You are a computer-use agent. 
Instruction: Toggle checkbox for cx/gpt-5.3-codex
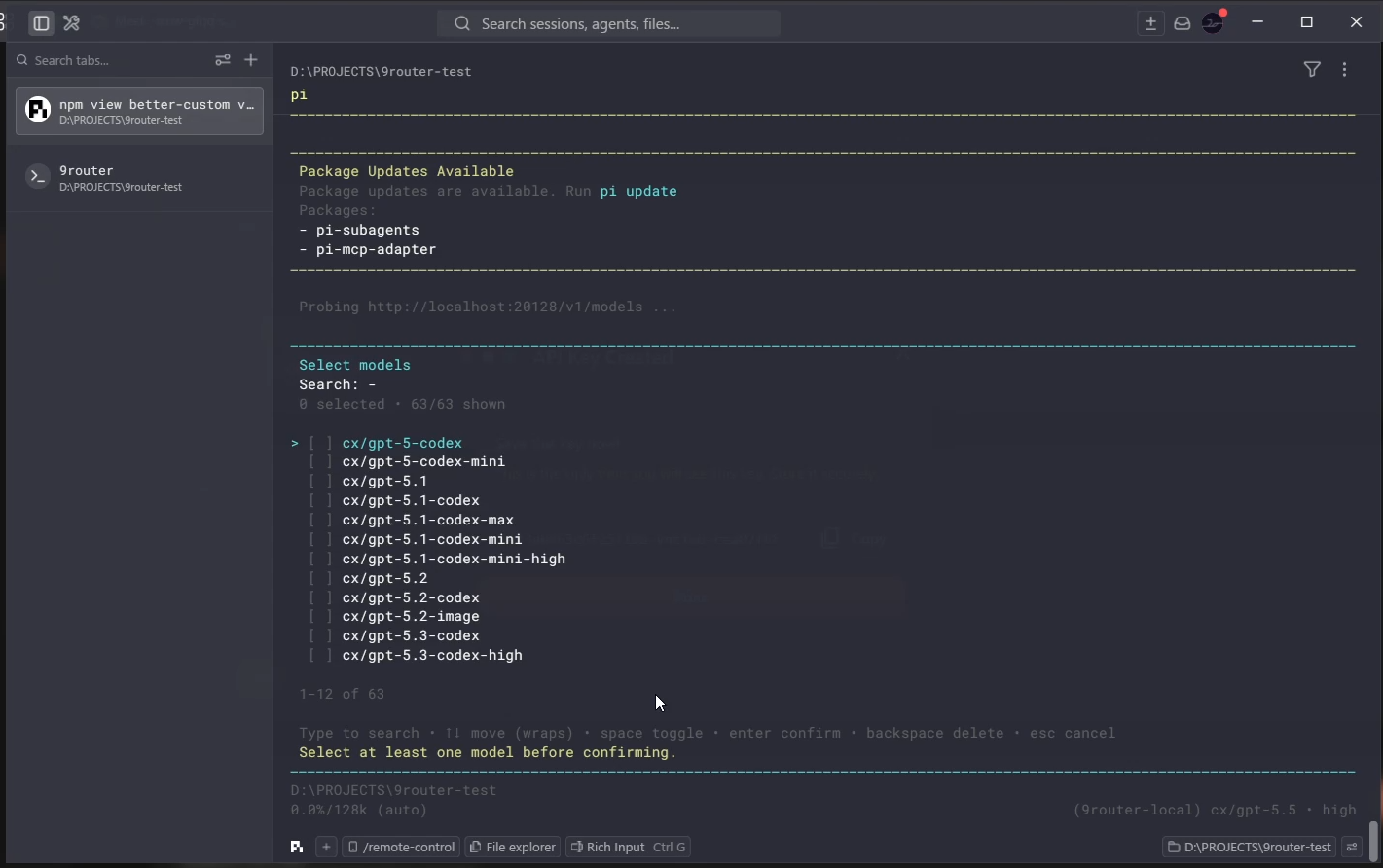[320, 636]
